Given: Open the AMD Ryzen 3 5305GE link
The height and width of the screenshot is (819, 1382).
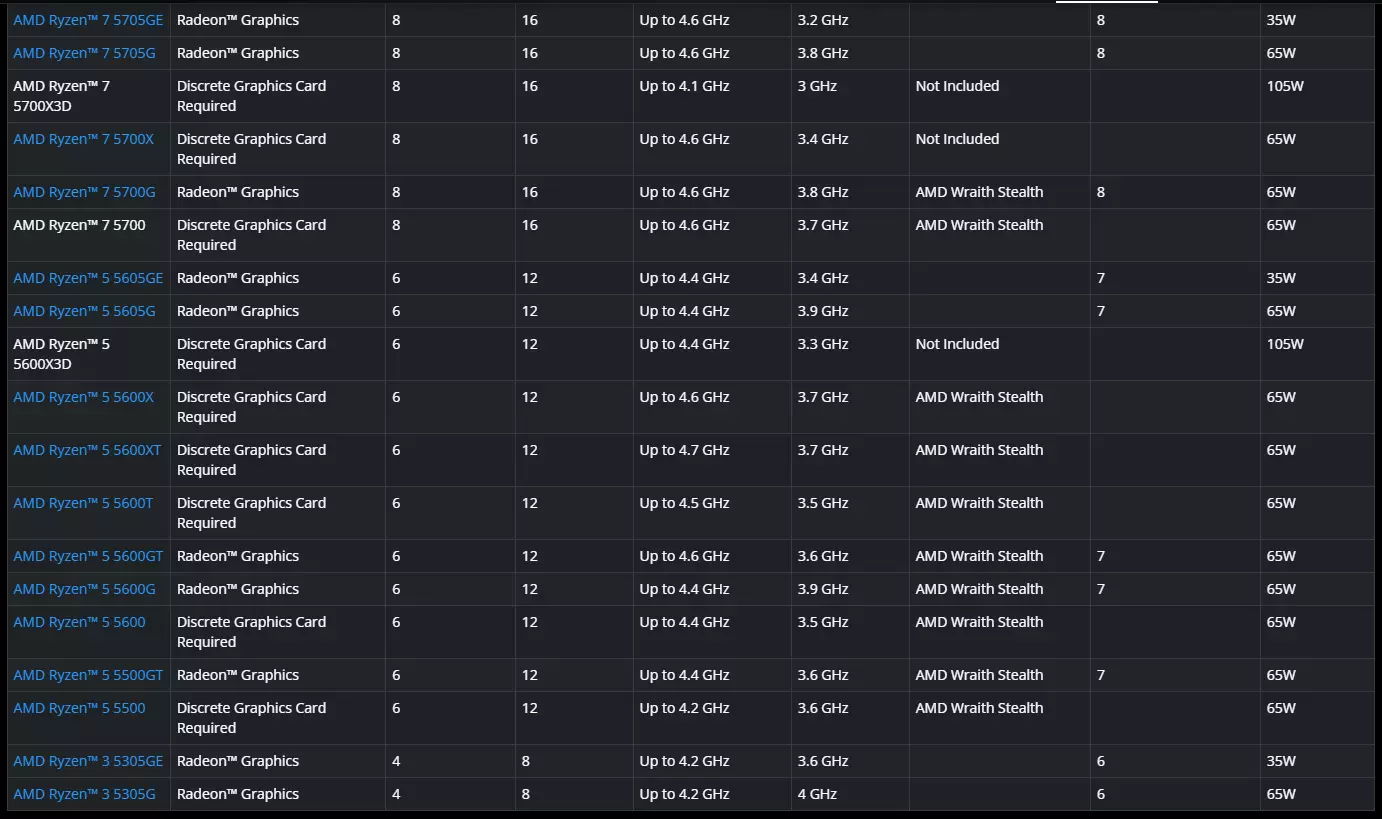Looking at the screenshot, I should (x=88, y=761).
